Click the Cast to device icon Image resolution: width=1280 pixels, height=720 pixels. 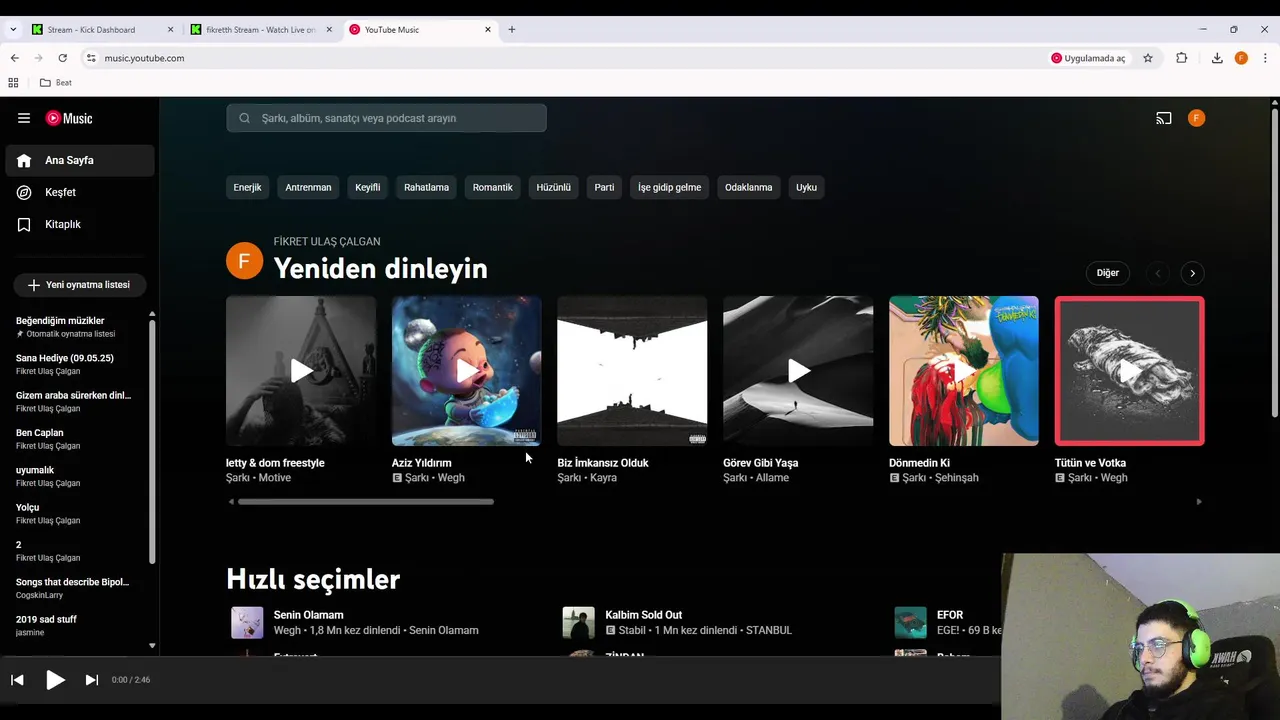1164,118
